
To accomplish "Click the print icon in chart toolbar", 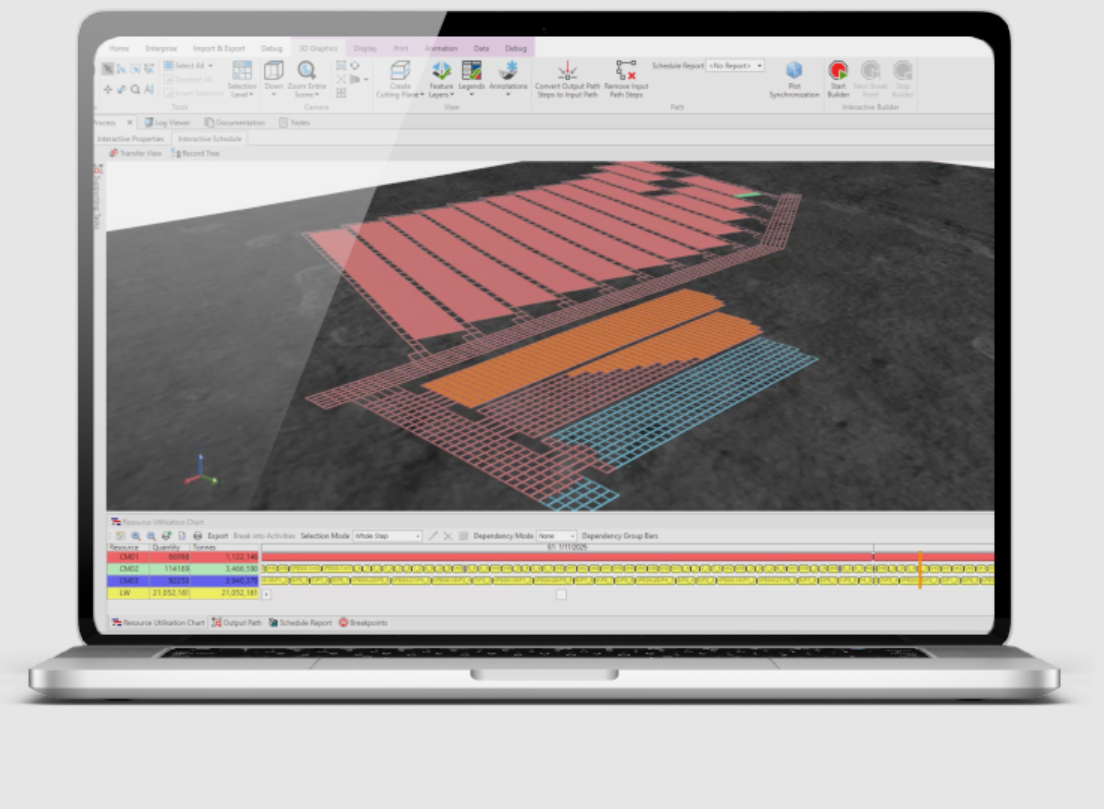I will coord(198,536).
